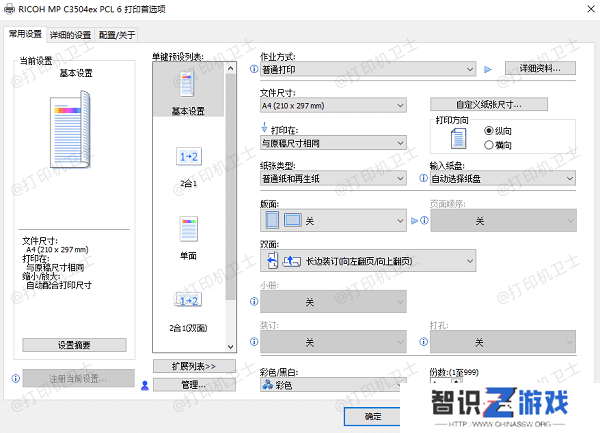Click down arrow icon beside 打印在 label
Screen dimensions: 600x433
[x=264, y=127]
